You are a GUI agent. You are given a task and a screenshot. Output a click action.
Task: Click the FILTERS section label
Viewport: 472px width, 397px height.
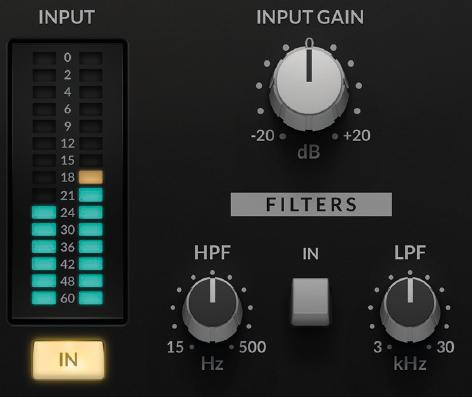click(311, 204)
